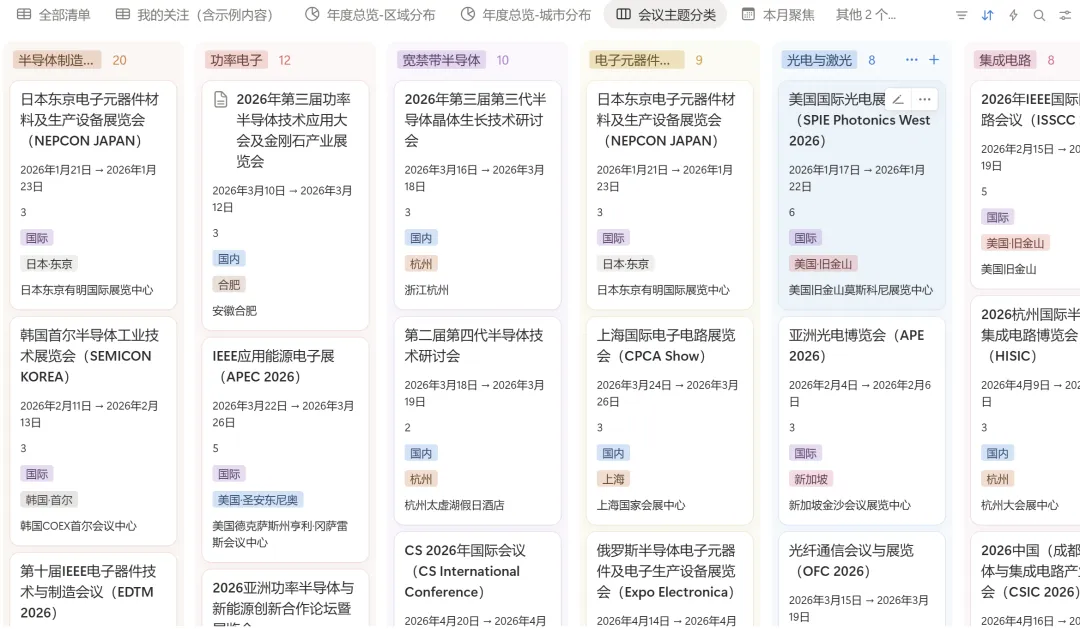Click 韩国COEX首尔会议中心 venue text
Viewport: 1080px width, 629px height.
pos(79,526)
